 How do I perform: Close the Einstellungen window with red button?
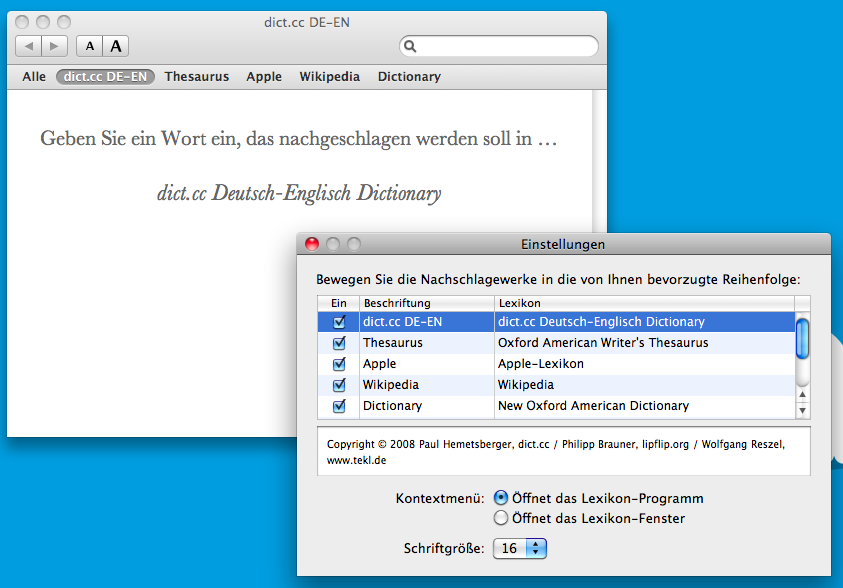click(312, 245)
